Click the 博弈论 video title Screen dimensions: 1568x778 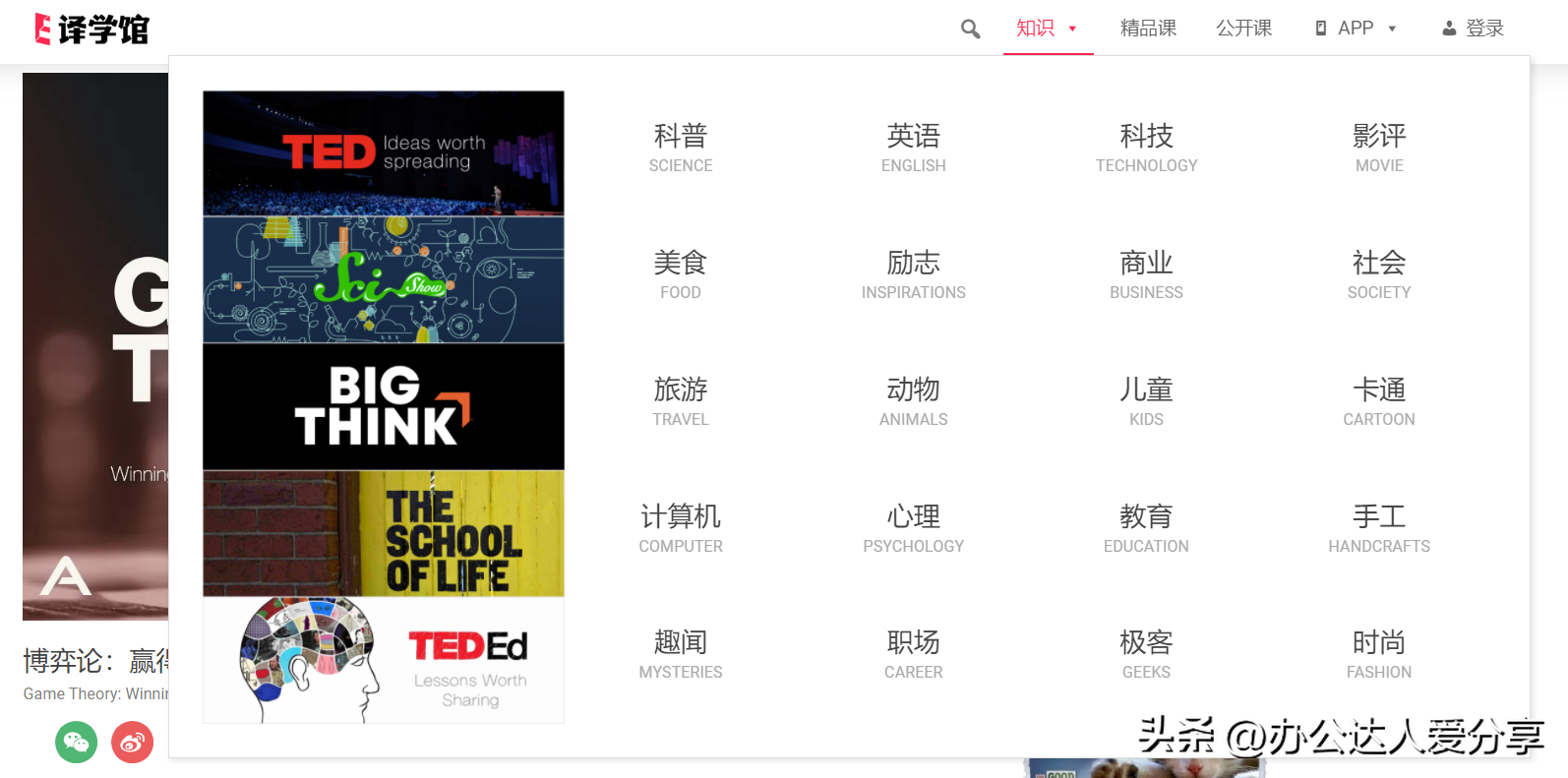pyautogui.click(x=95, y=661)
